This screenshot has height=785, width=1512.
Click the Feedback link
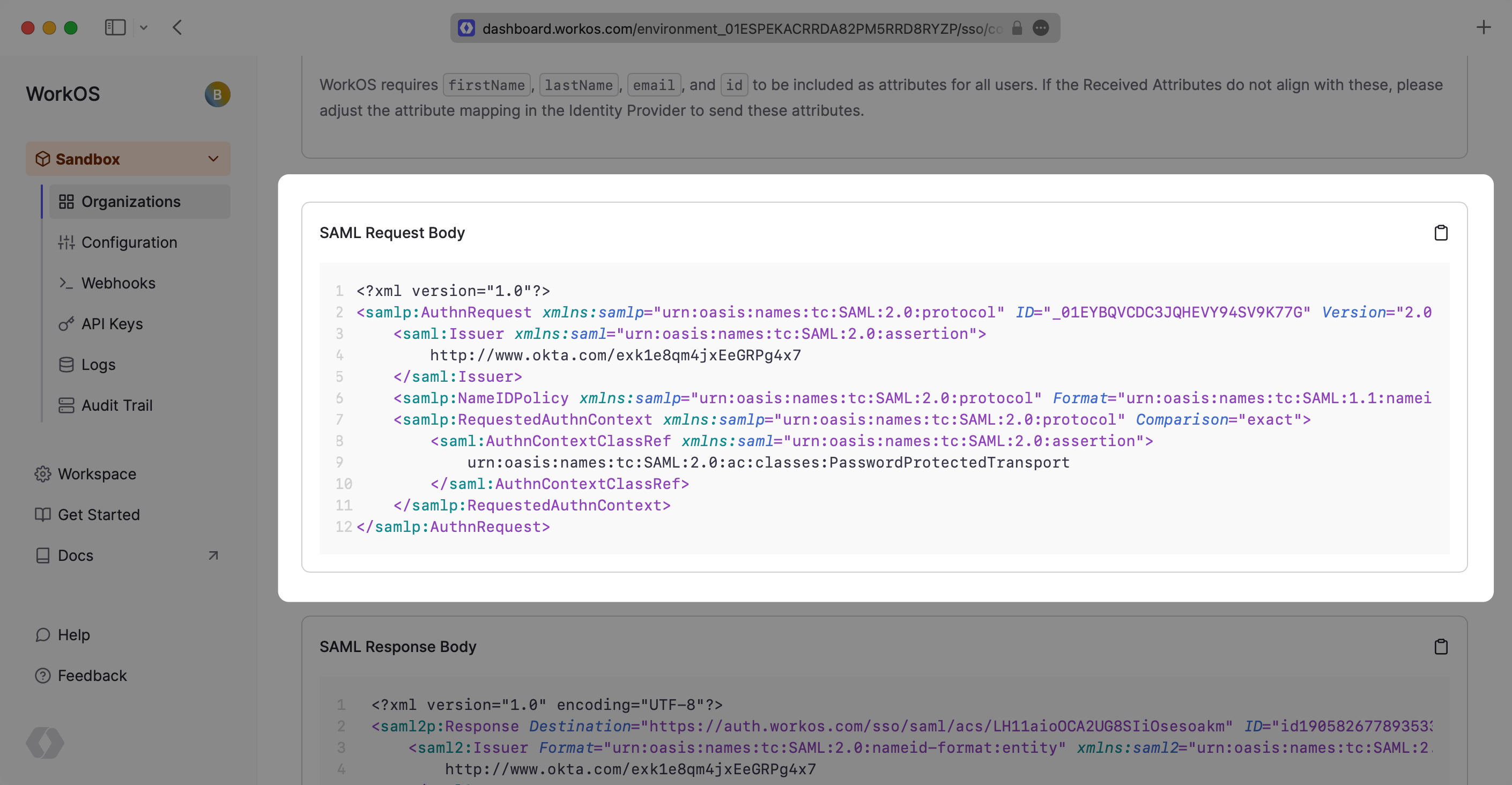tap(92, 676)
